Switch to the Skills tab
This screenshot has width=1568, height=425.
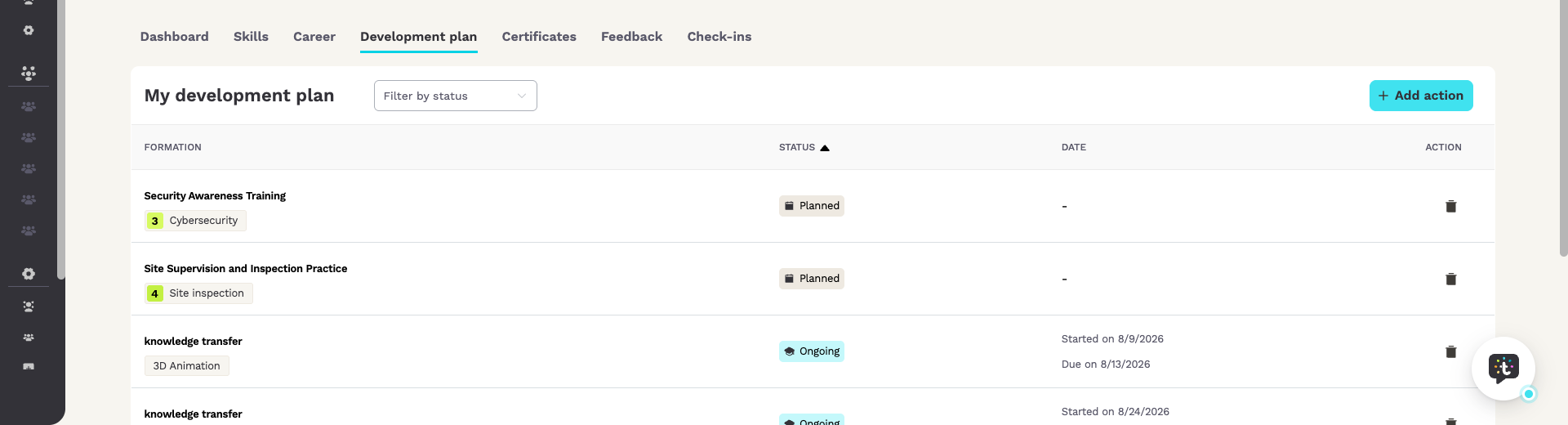(251, 37)
